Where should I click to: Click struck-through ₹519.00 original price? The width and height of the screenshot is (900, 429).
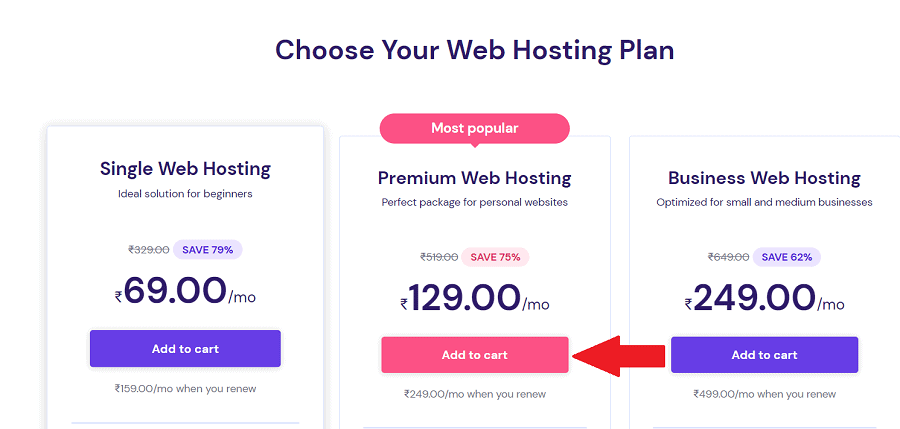(x=439, y=257)
